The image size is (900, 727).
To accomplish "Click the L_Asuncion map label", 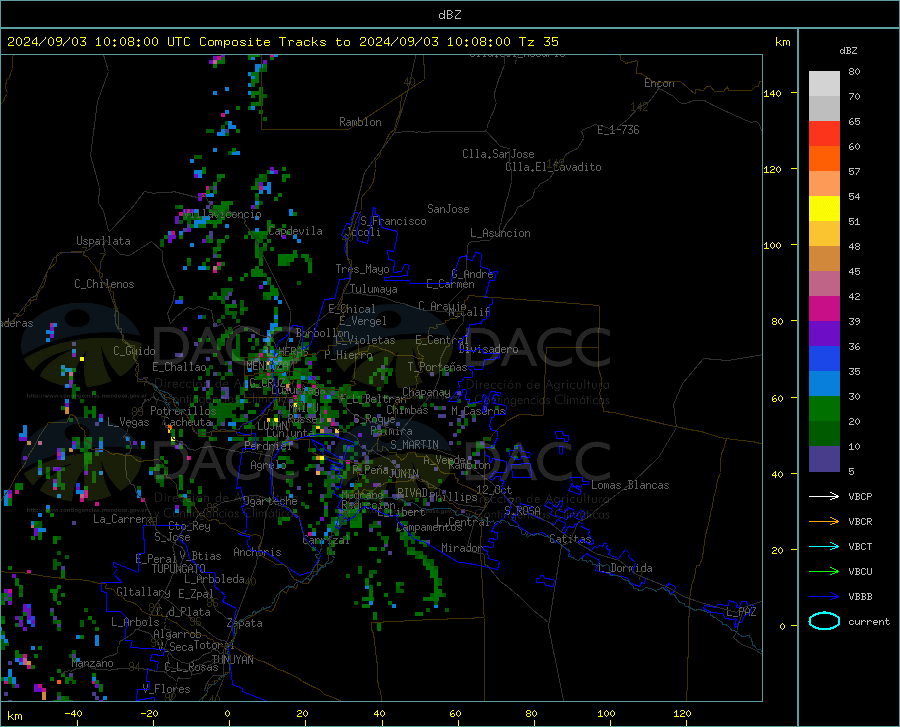I will pyautogui.click(x=500, y=233).
